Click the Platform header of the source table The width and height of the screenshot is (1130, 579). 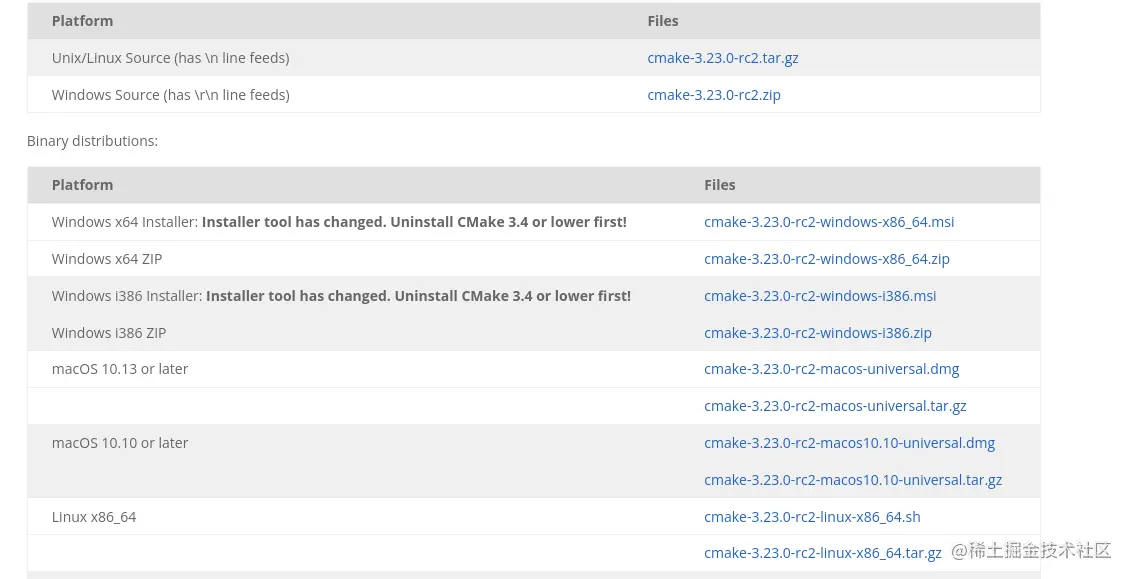pos(82,20)
